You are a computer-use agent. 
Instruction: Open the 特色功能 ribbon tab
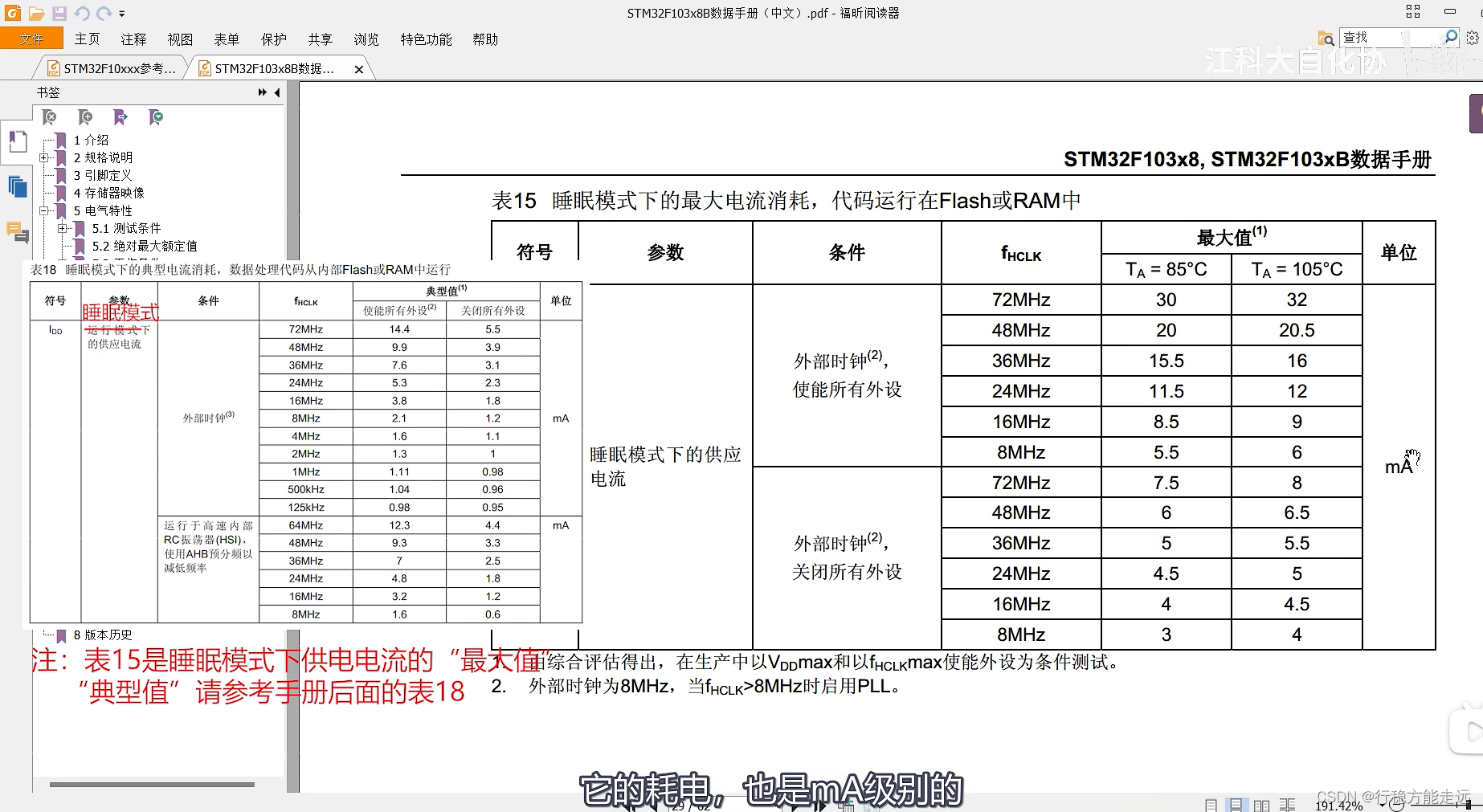click(x=426, y=39)
